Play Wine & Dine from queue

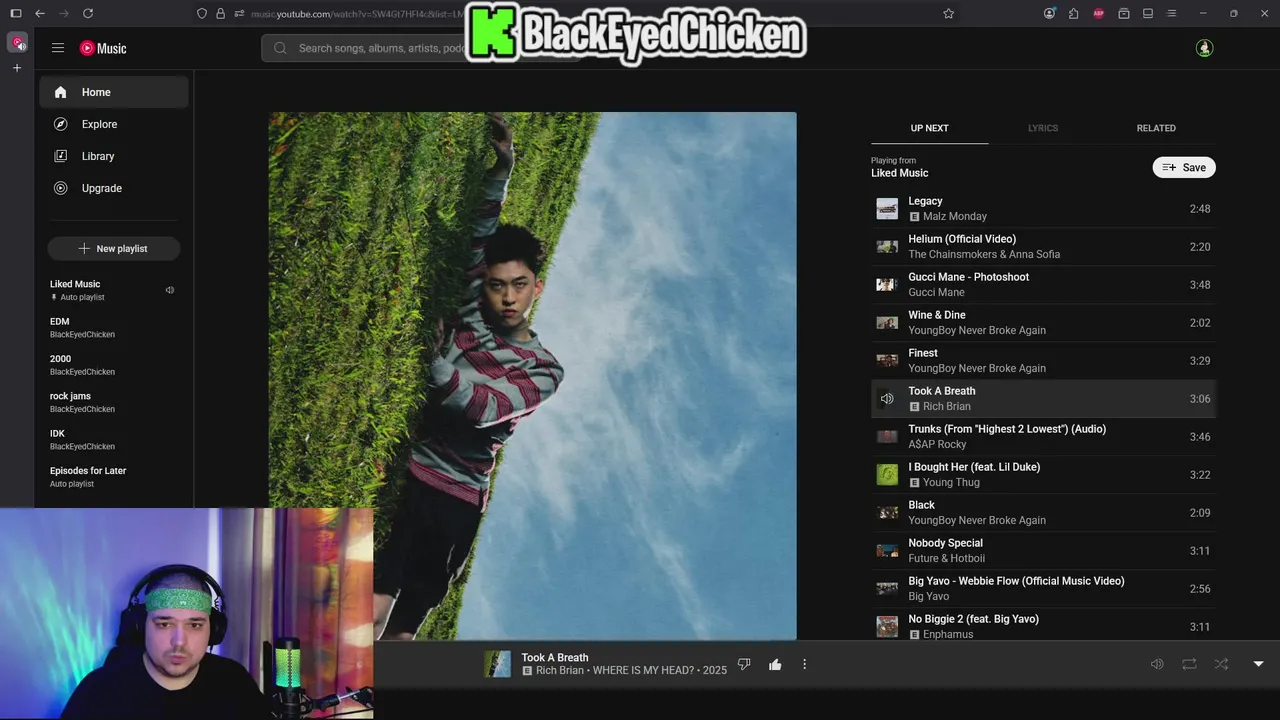tap(1043, 323)
